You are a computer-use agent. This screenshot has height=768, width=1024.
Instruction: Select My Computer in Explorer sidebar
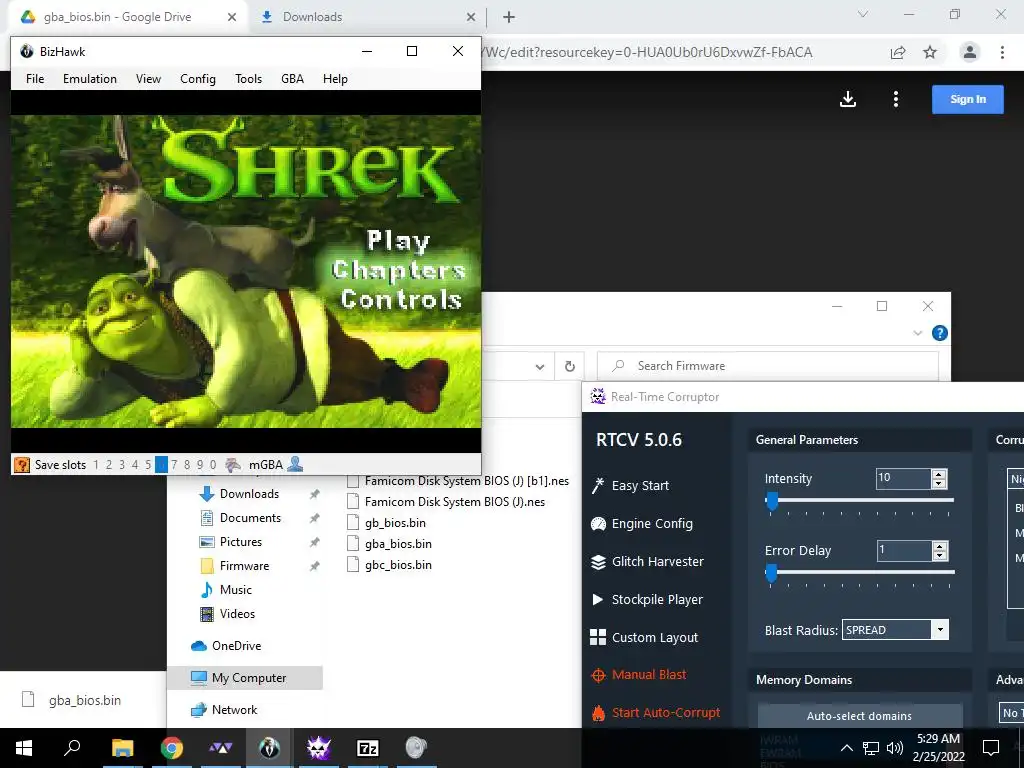(249, 678)
